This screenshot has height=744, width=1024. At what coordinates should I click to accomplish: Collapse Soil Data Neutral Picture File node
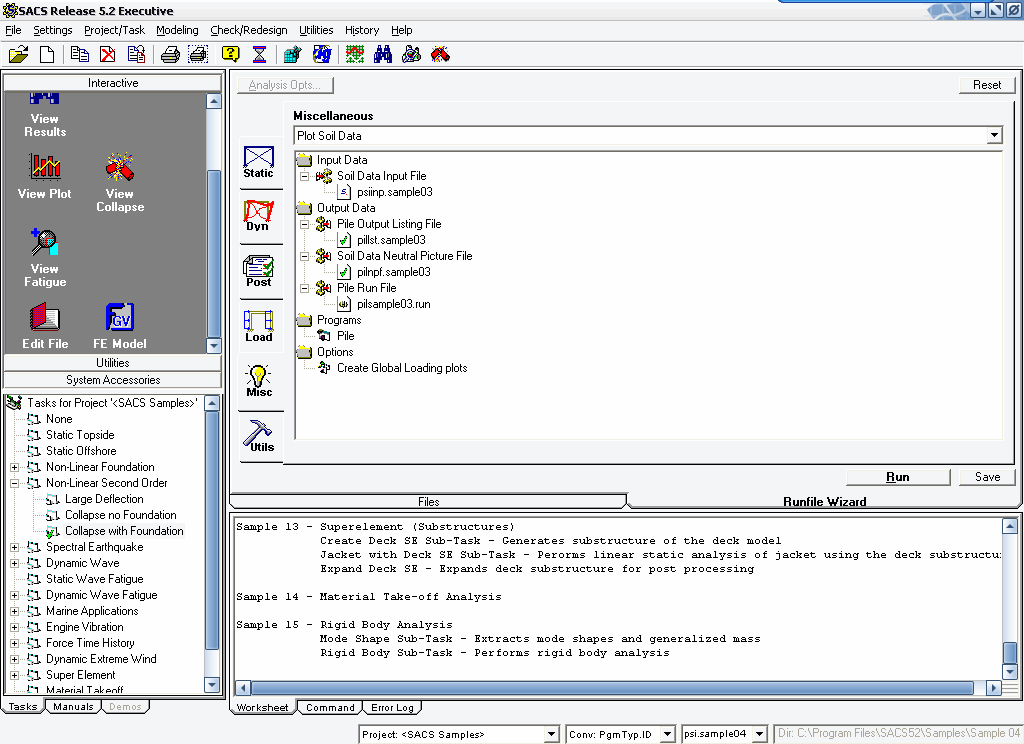304,256
